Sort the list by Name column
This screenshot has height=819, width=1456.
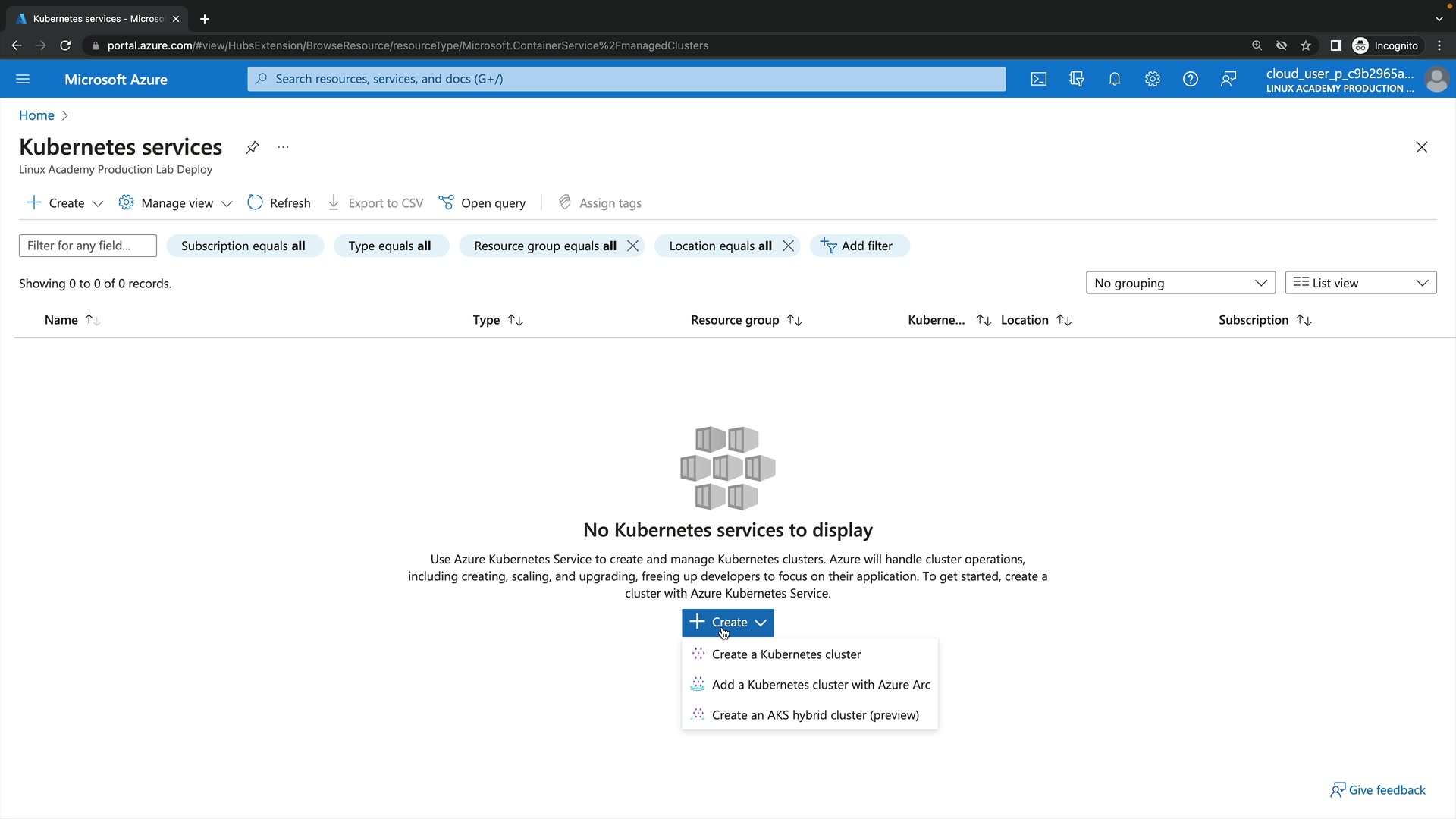pyautogui.click(x=61, y=320)
